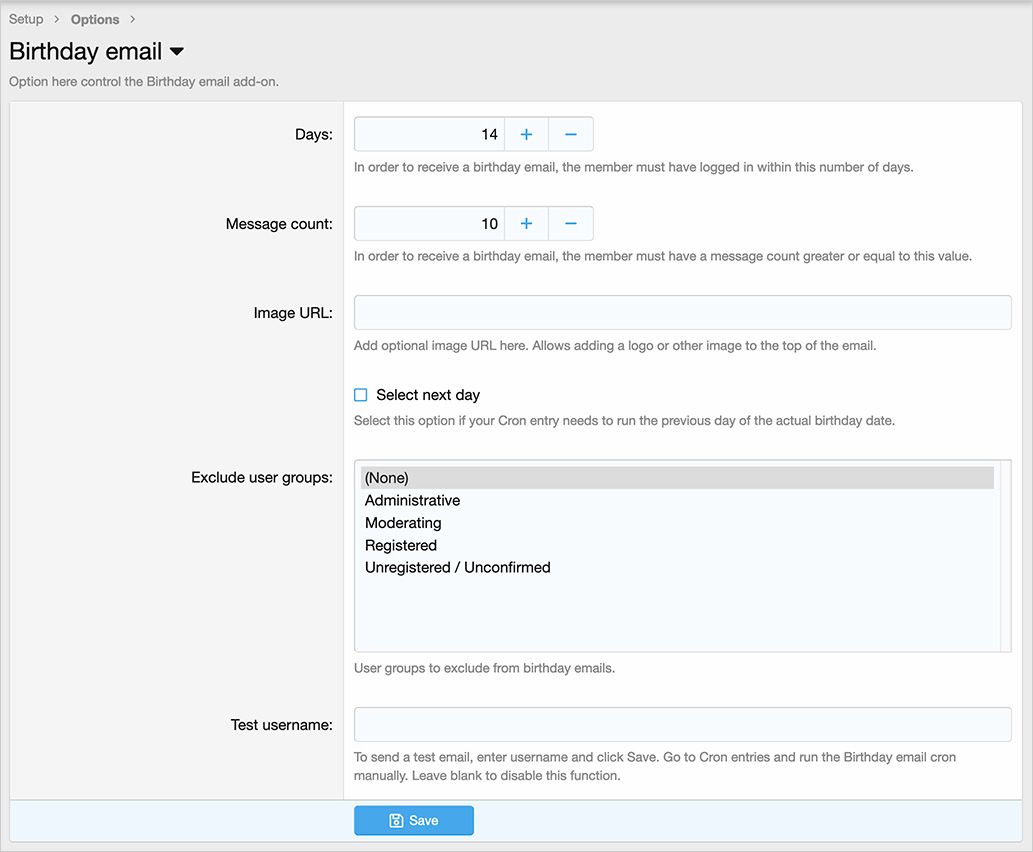
Task: Decrease Days value with minus icon
Action: click(570, 134)
